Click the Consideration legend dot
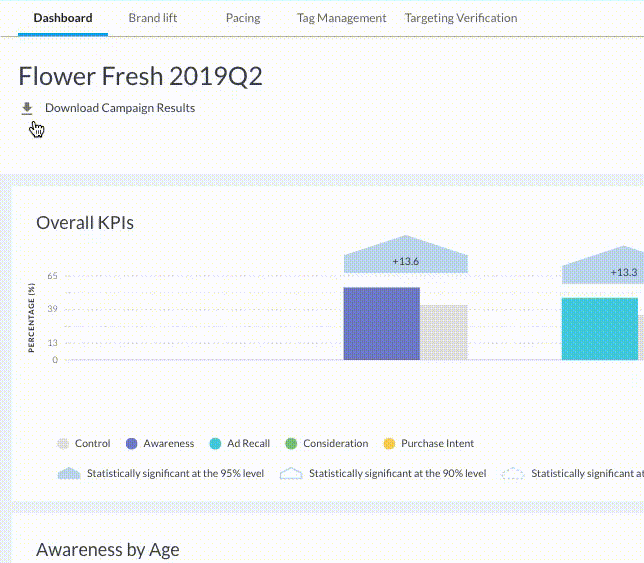Viewport: 644px width, 563px height. pos(291,444)
